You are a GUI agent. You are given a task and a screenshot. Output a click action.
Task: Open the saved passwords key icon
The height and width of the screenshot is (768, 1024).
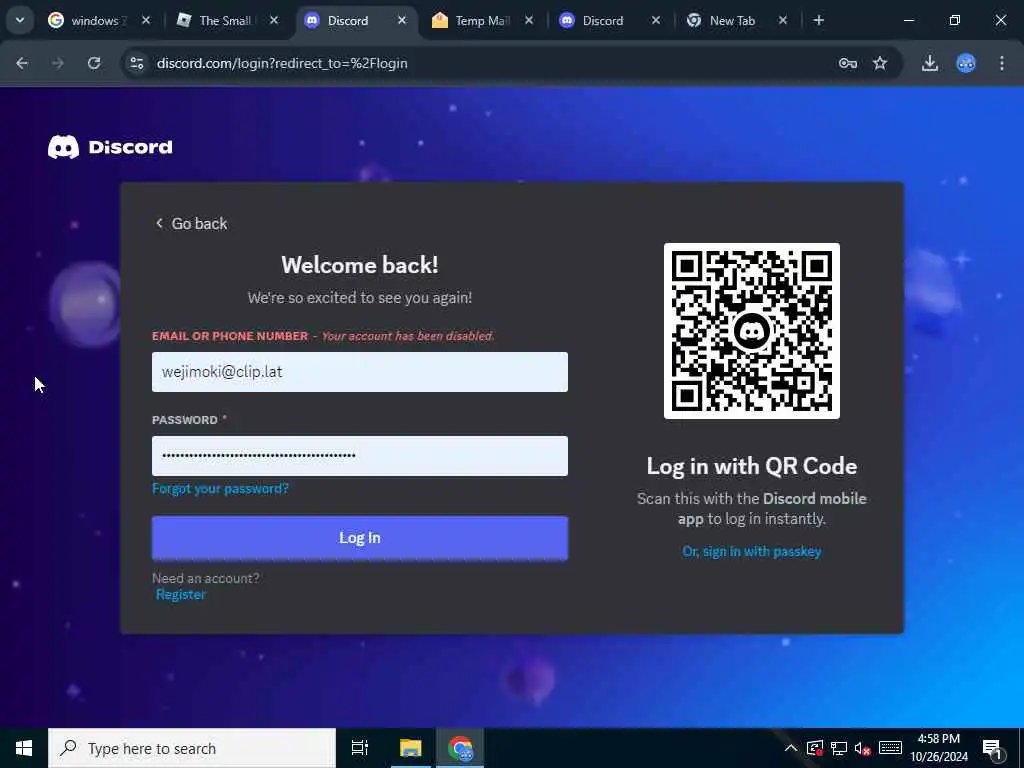coord(848,63)
